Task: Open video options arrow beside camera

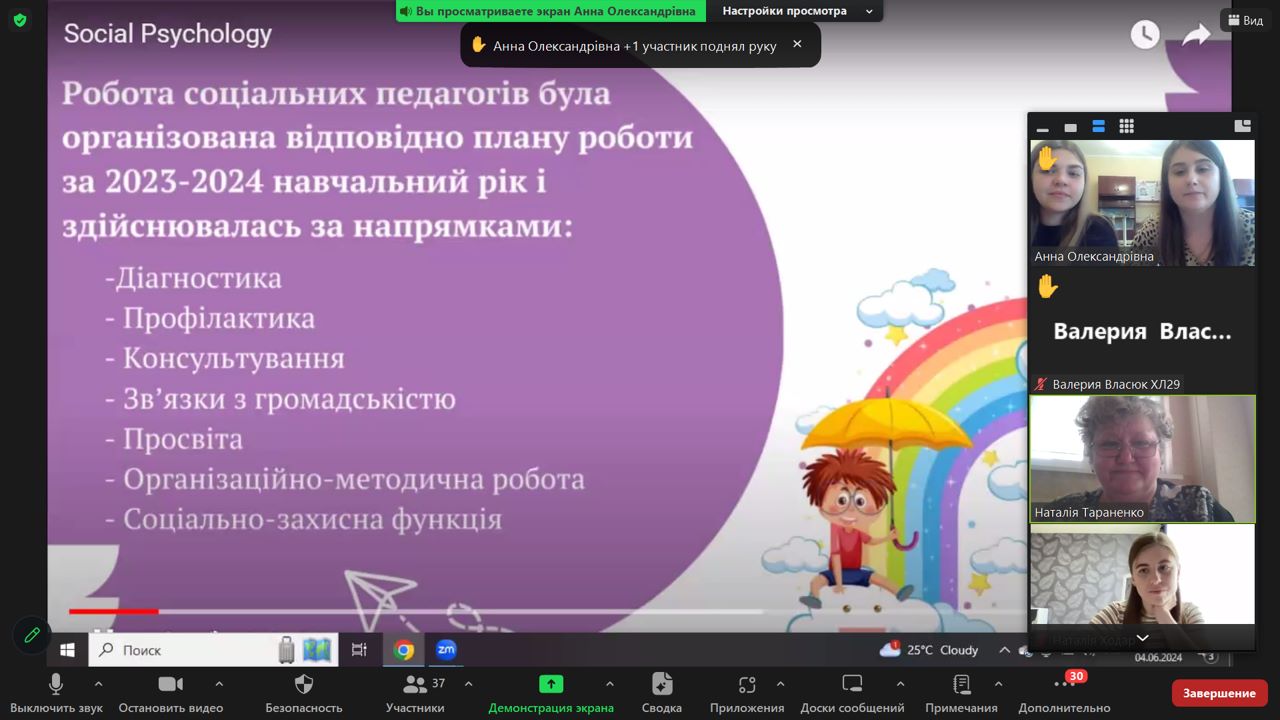Action: pos(219,684)
